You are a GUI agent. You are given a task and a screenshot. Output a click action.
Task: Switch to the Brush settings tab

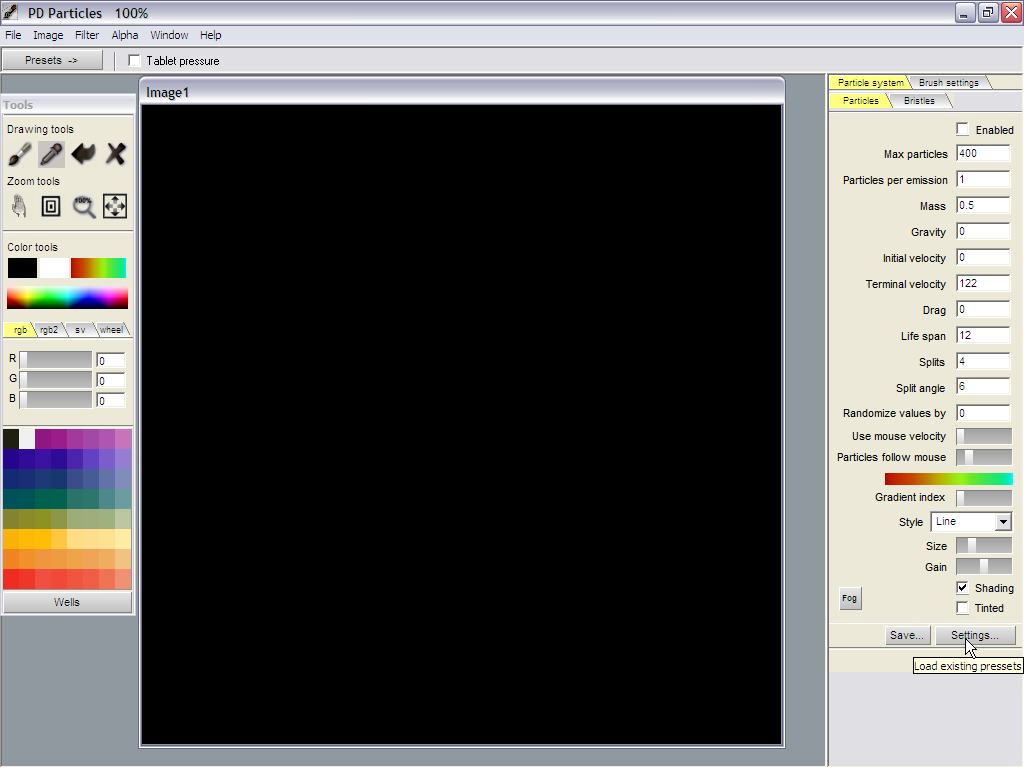(948, 83)
